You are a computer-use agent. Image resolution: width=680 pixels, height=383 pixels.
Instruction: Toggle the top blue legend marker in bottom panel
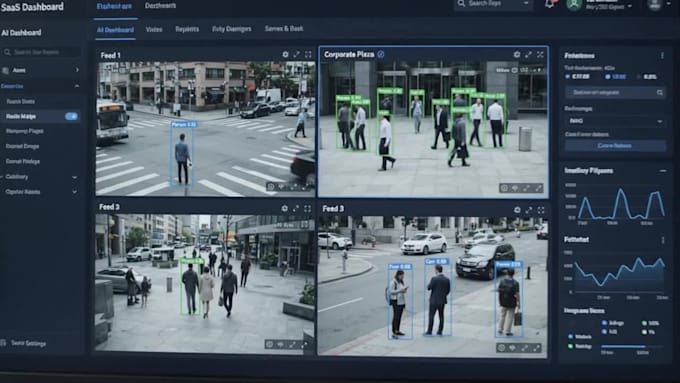(605, 323)
